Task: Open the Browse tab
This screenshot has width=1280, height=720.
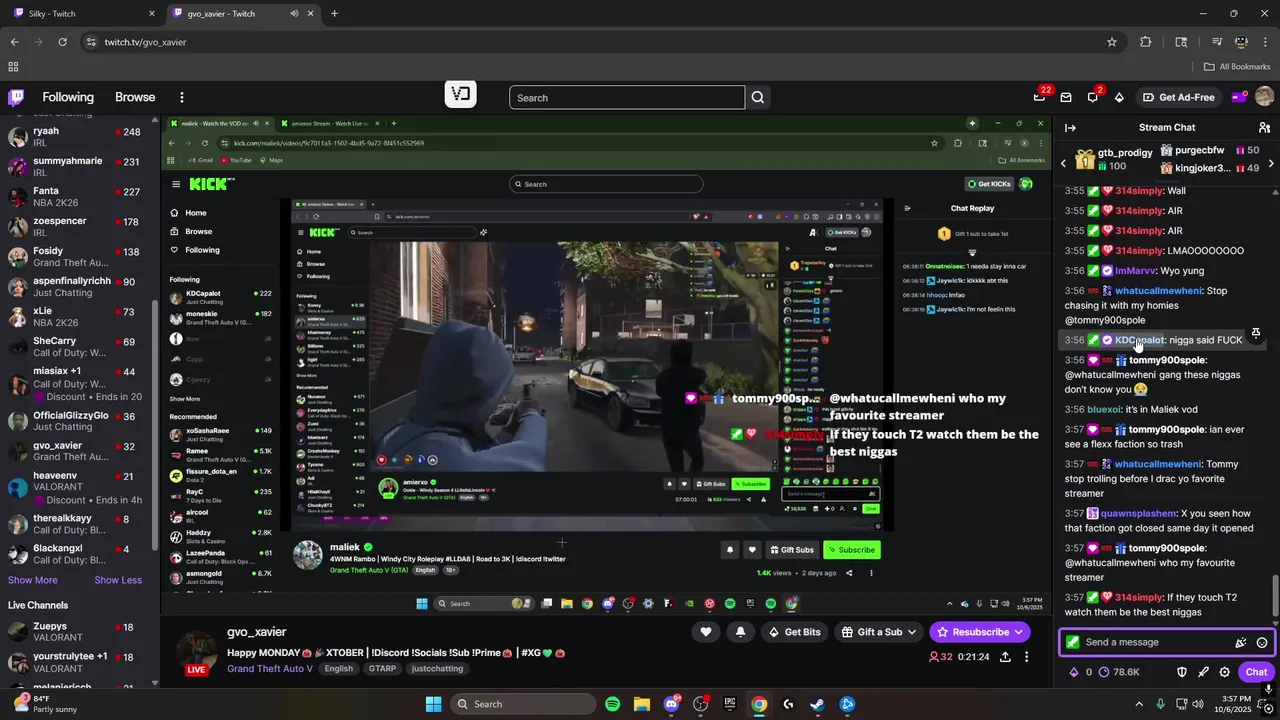Action: (x=135, y=97)
